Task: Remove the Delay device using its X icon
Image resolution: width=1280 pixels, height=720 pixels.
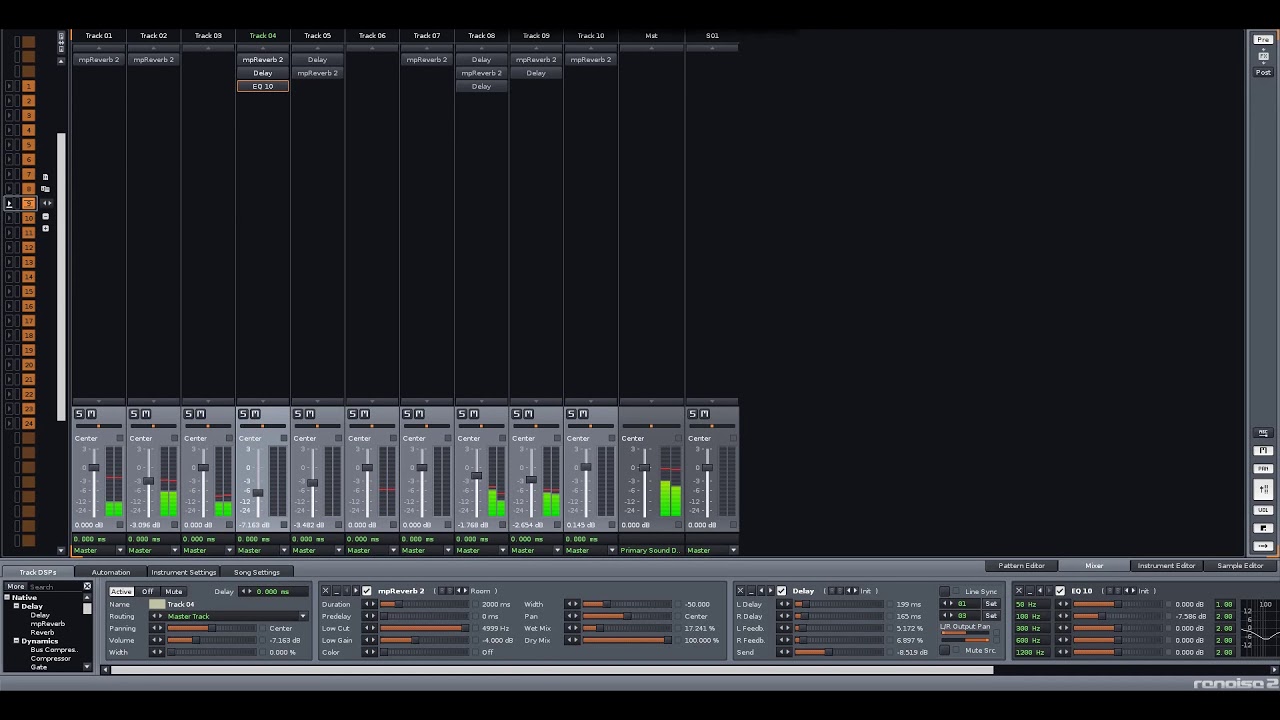Action: tap(739, 591)
